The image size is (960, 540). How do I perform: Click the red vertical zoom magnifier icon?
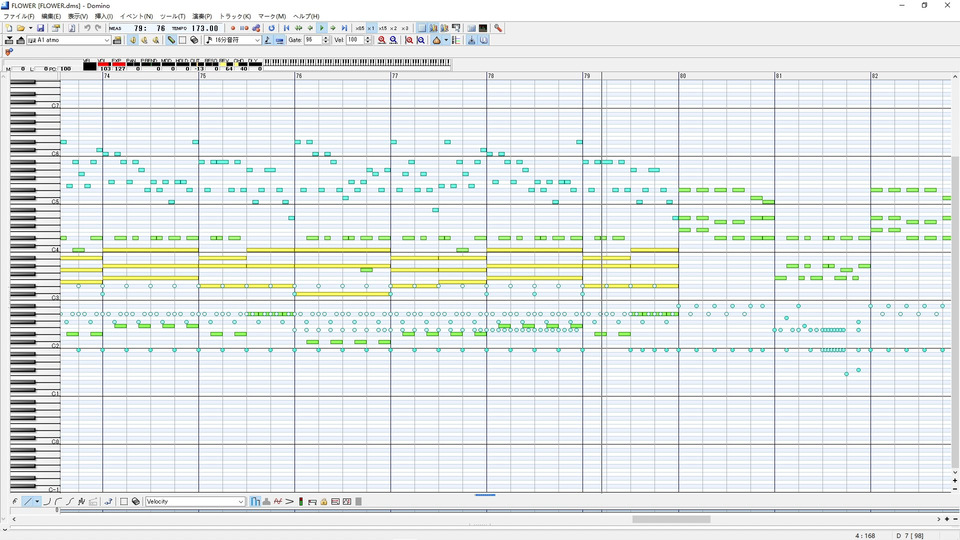pyautogui.click(x=409, y=40)
